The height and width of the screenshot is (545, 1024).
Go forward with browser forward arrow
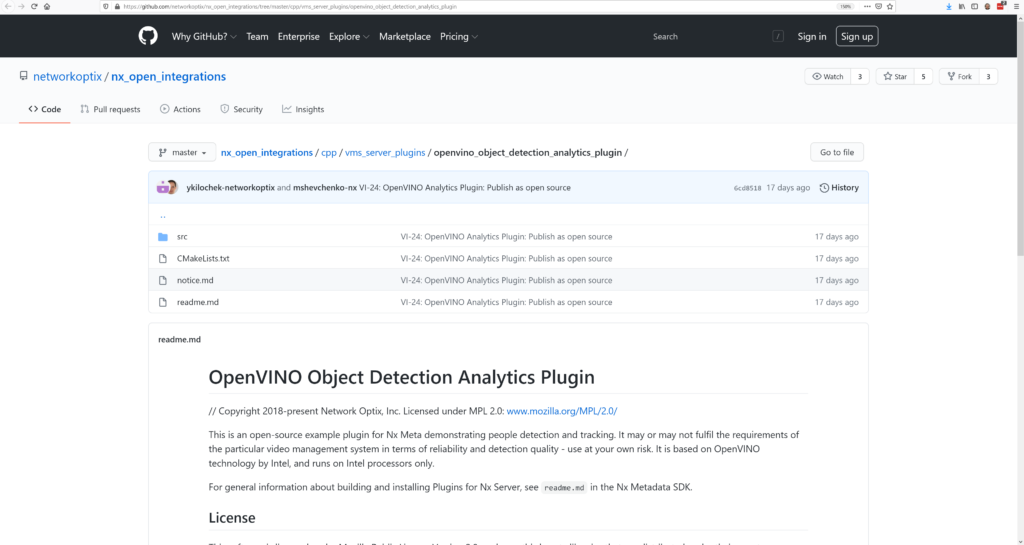21,7
